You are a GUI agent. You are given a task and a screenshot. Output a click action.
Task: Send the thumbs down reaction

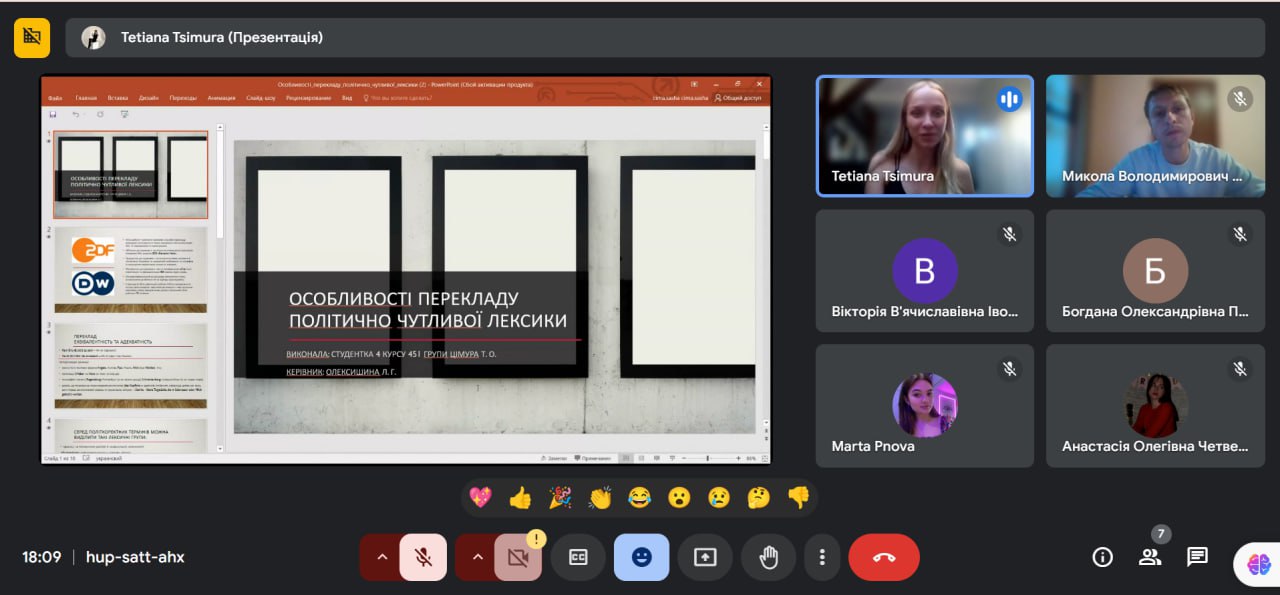click(x=798, y=497)
